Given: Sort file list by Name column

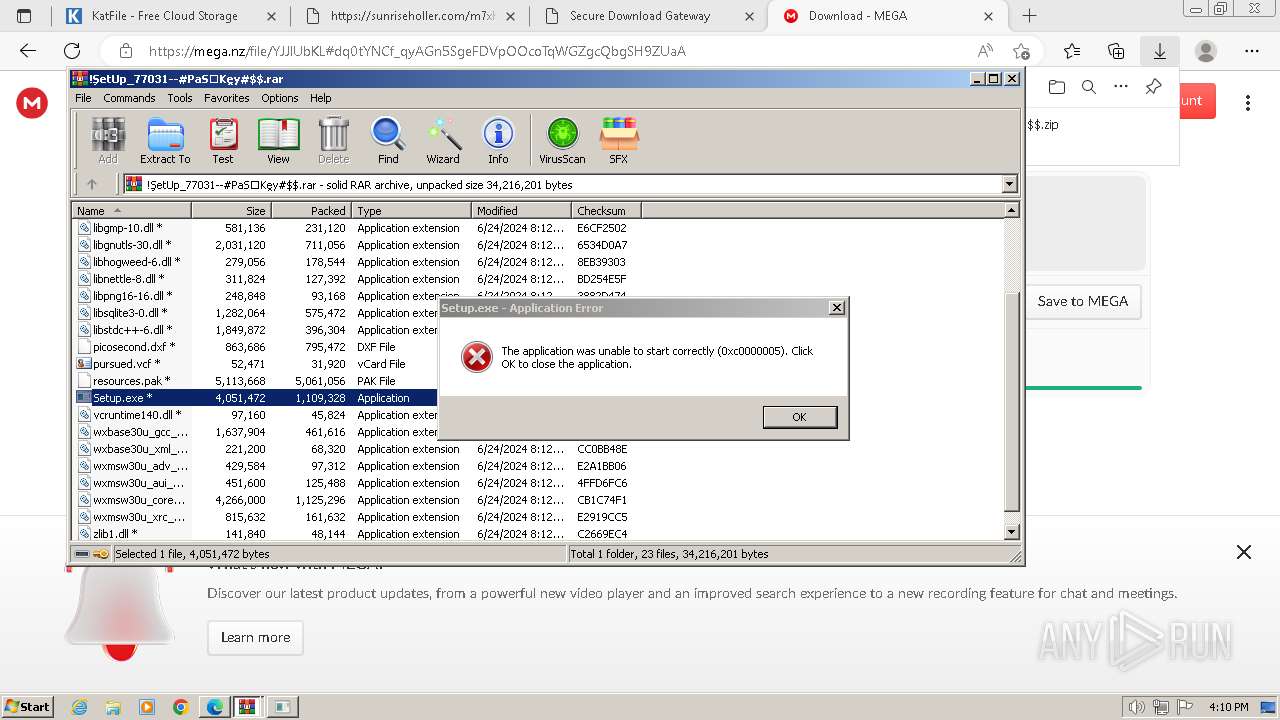Looking at the screenshot, I should click(x=131, y=210).
